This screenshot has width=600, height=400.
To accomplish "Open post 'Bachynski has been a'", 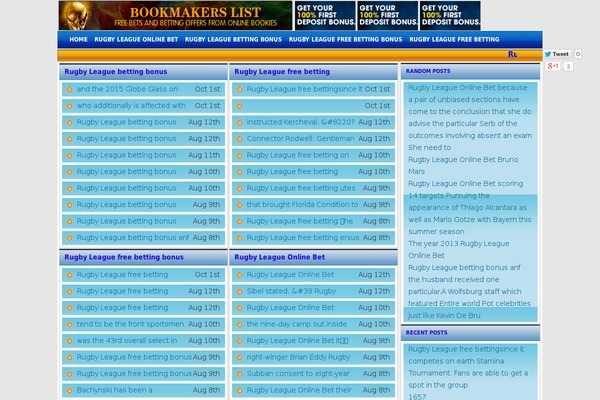I will tap(114, 390).
